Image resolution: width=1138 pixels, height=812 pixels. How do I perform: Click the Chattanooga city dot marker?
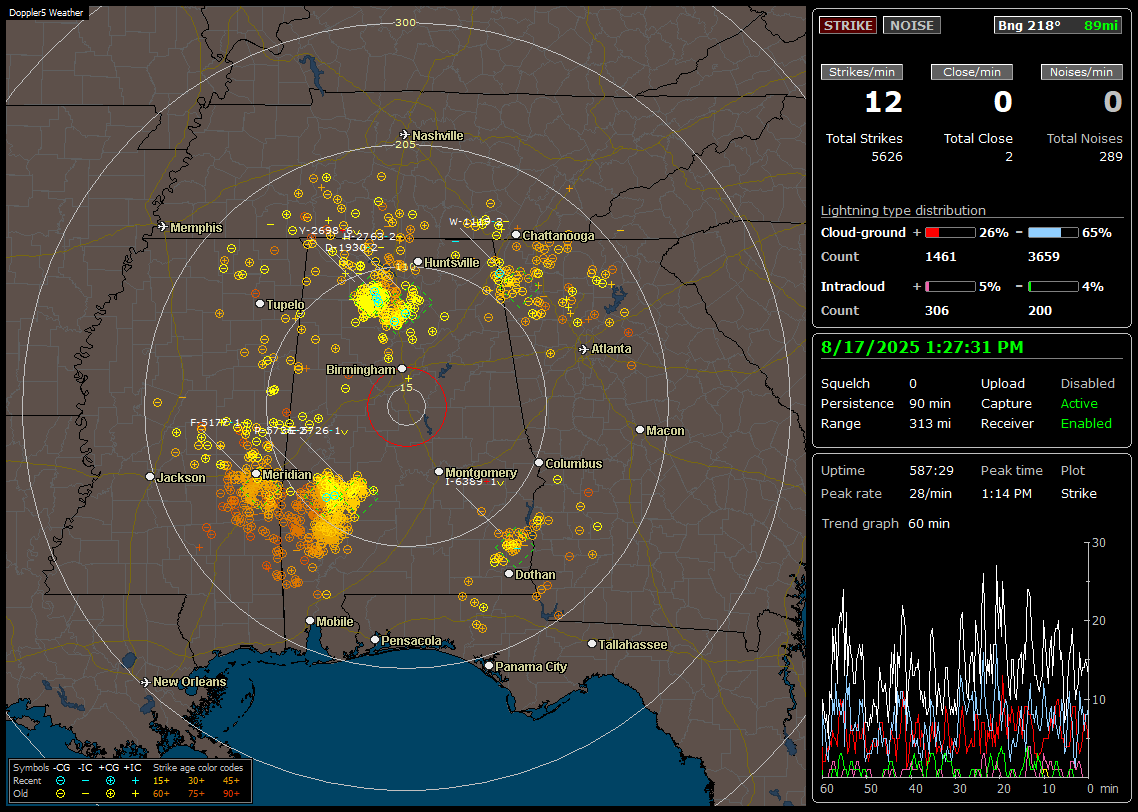click(x=516, y=234)
